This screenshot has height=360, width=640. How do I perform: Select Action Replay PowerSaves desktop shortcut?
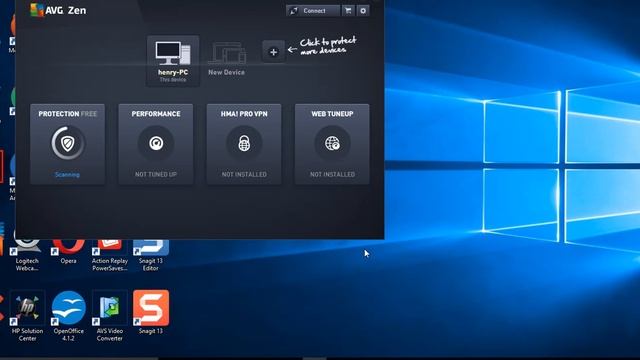(109, 256)
